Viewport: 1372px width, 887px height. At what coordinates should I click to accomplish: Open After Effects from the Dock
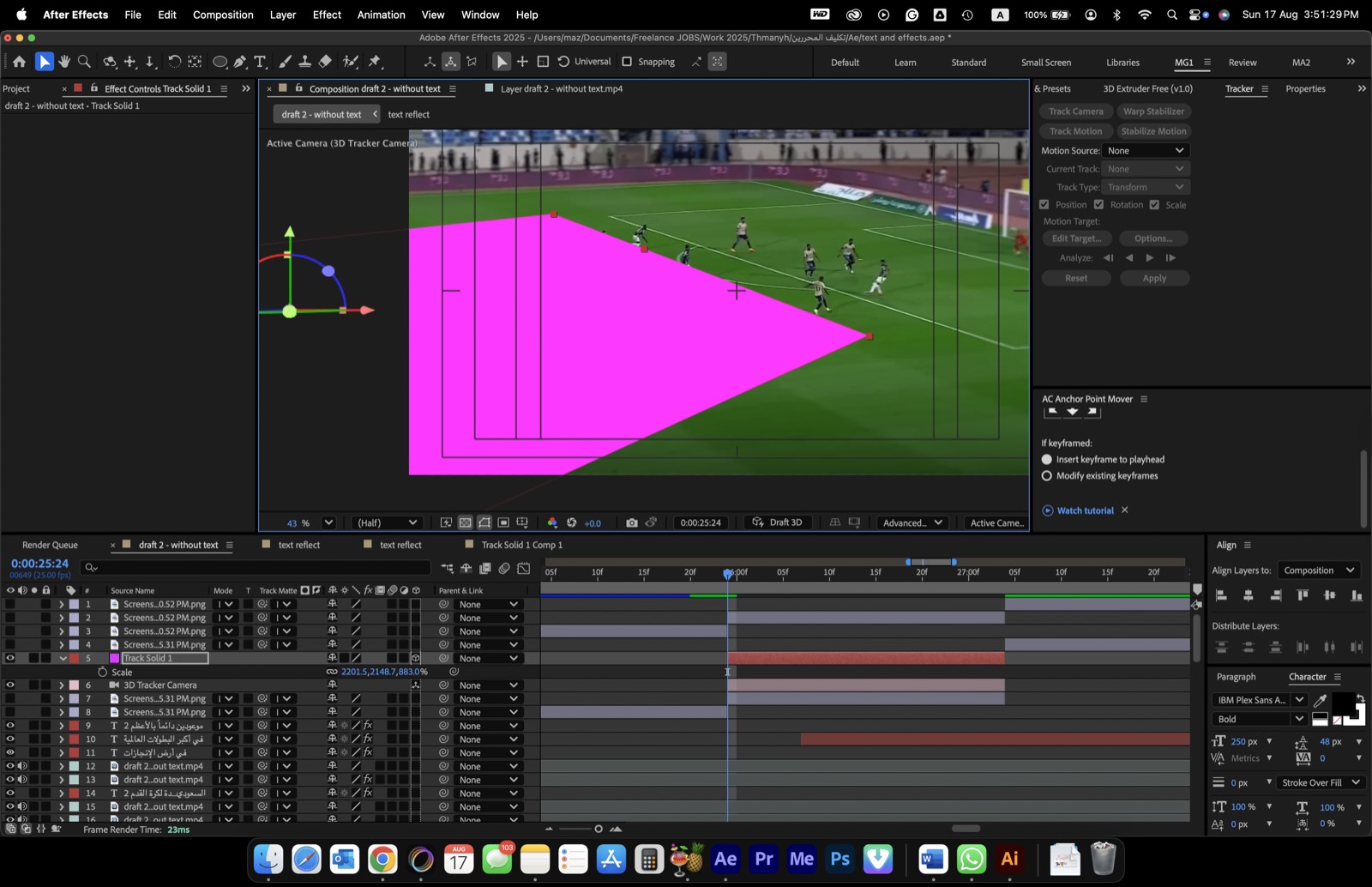tap(725, 859)
